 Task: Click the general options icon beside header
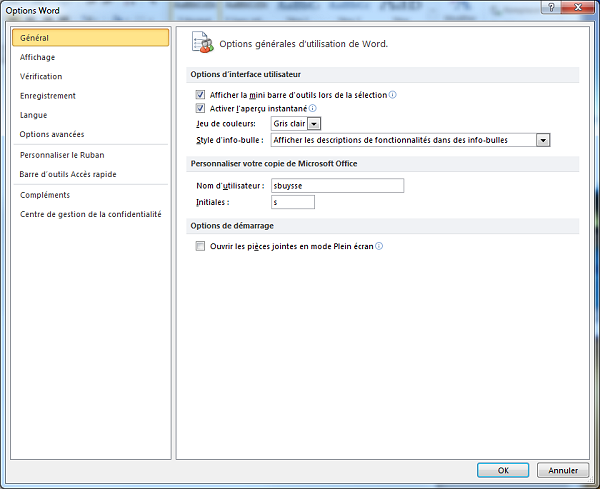pyautogui.click(x=202, y=43)
